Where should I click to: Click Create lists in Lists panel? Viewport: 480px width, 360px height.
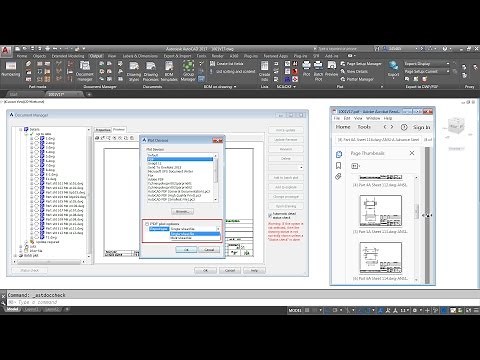click(x=264, y=72)
